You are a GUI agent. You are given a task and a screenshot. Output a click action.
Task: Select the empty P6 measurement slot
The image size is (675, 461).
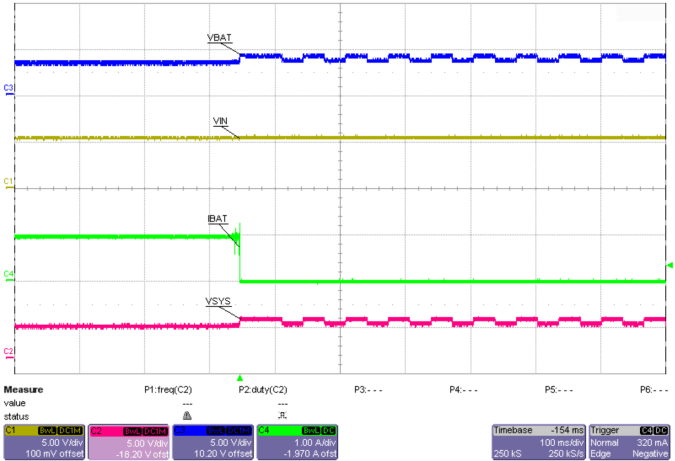653,390
